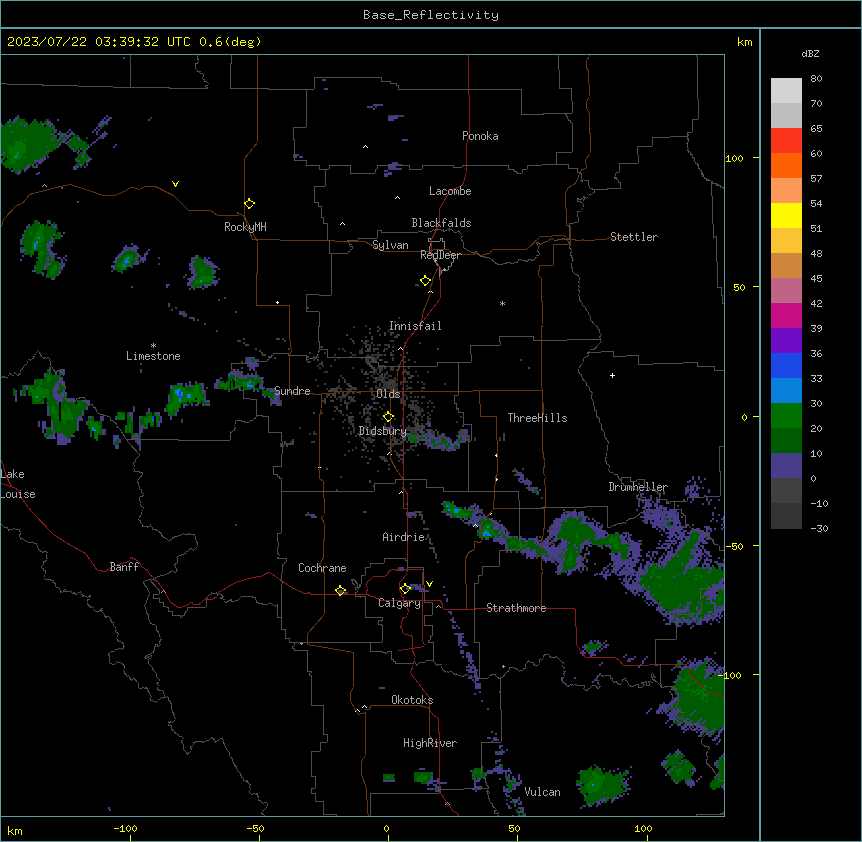
Task: Click the Calgary city label
Action: tap(399, 603)
